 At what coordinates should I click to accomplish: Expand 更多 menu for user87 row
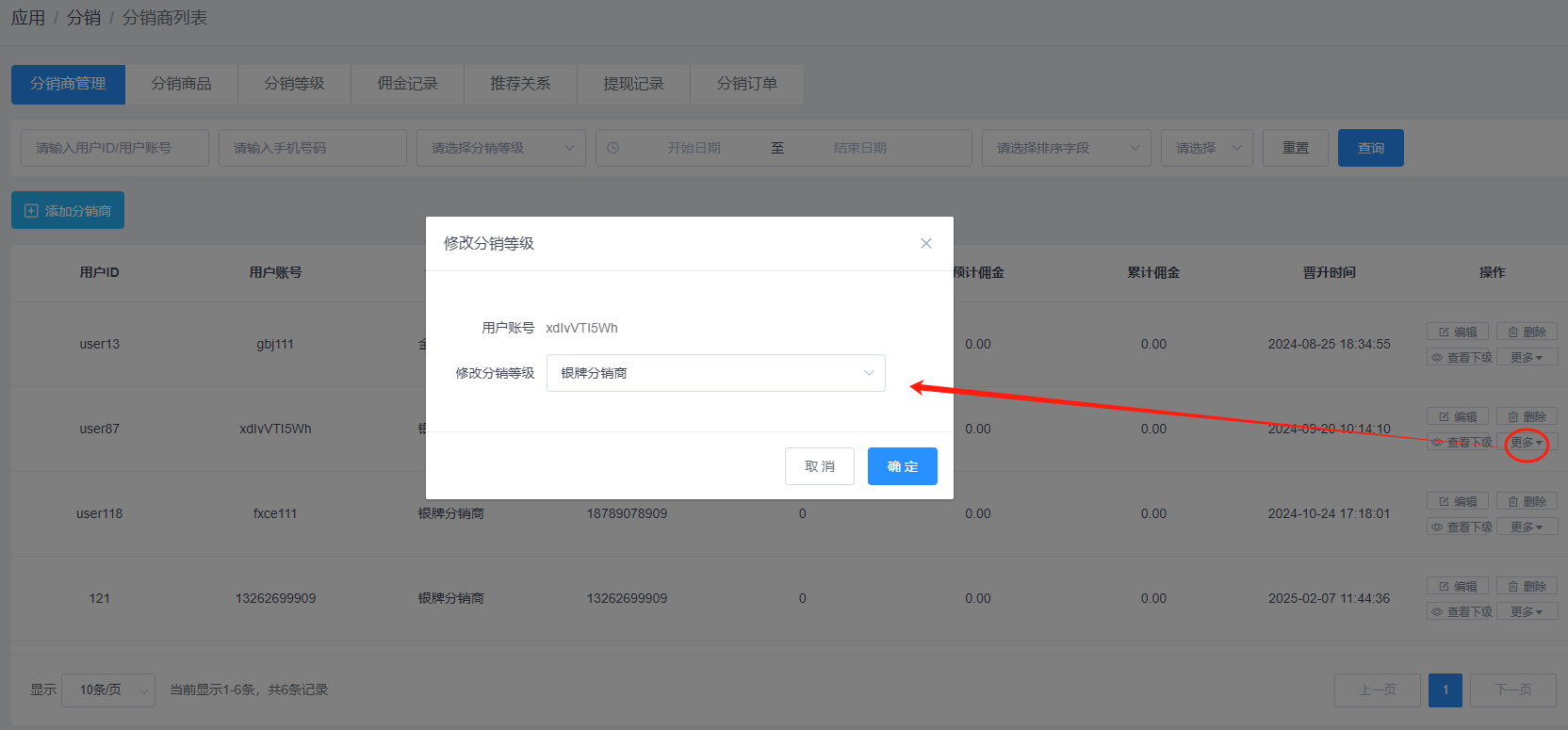click(1527, 443)
